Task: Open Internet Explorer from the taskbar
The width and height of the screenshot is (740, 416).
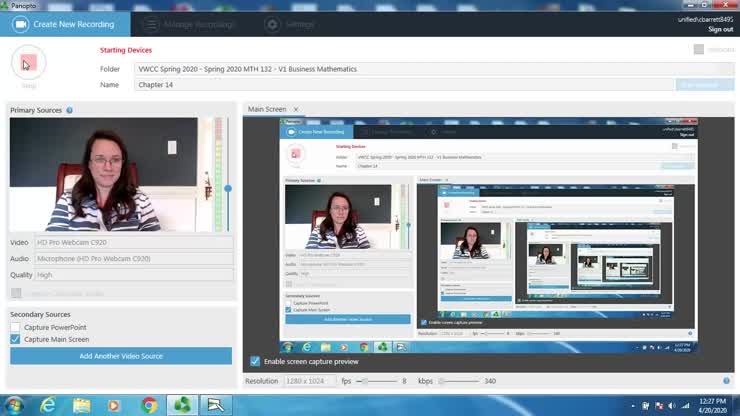Action: coord(48,405)
